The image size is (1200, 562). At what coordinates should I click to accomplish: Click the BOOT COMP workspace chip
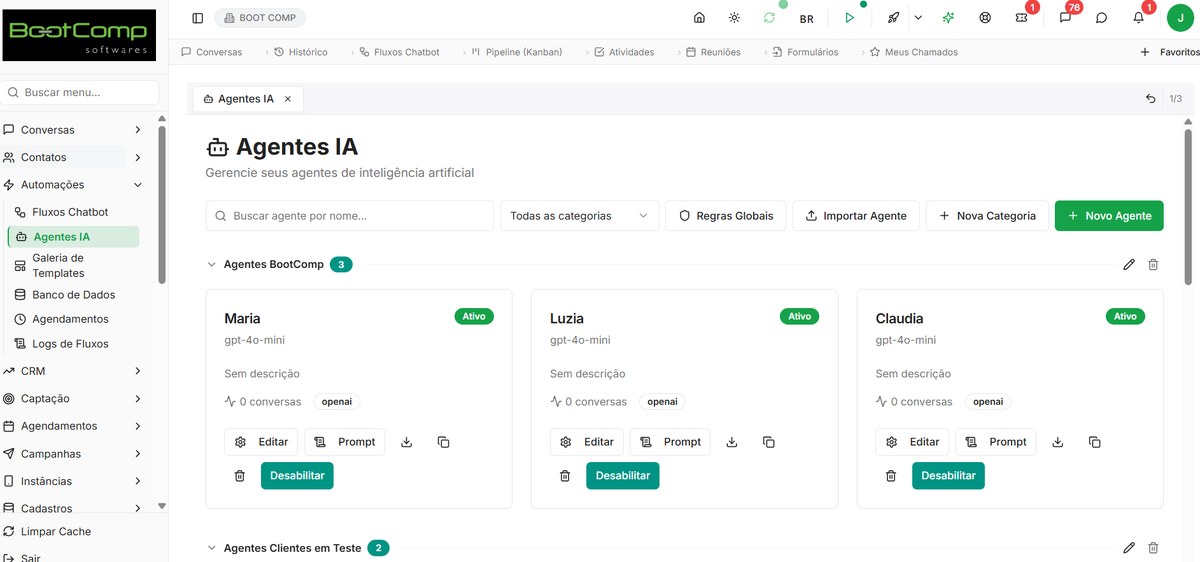click(x=260, y=18)
